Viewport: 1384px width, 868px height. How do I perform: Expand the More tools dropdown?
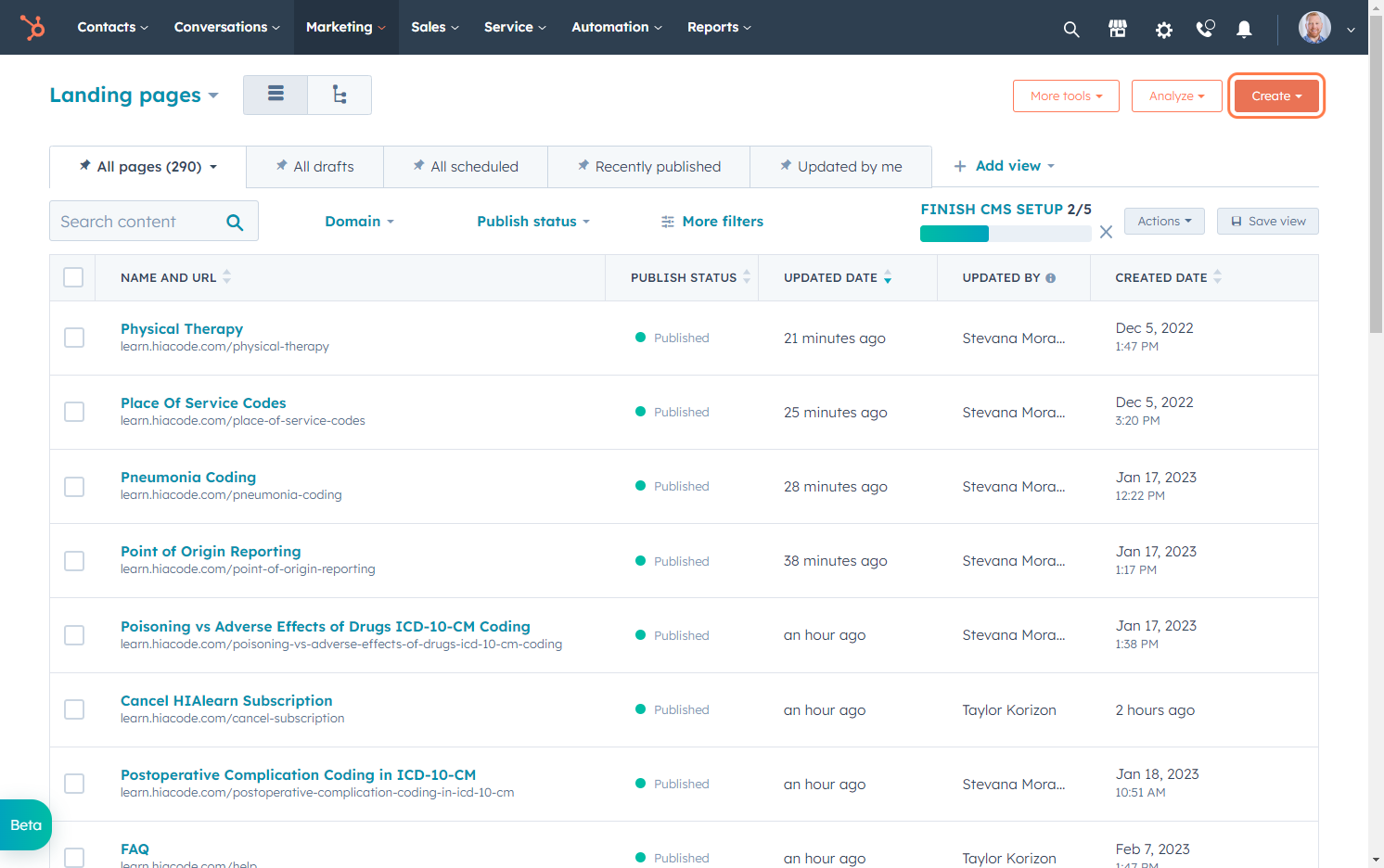point(1066,96)
